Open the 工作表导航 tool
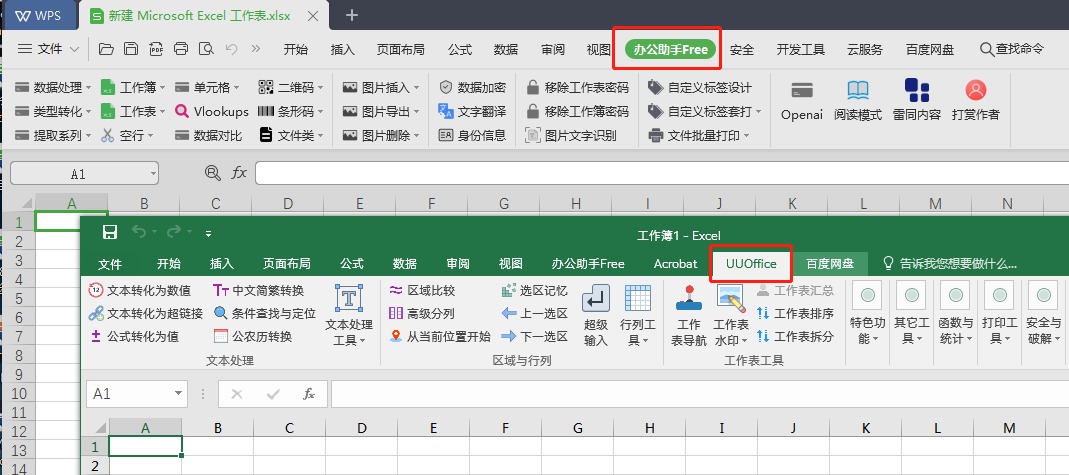This screenshot has width=1069, height=475. click(x=689, y=316)
